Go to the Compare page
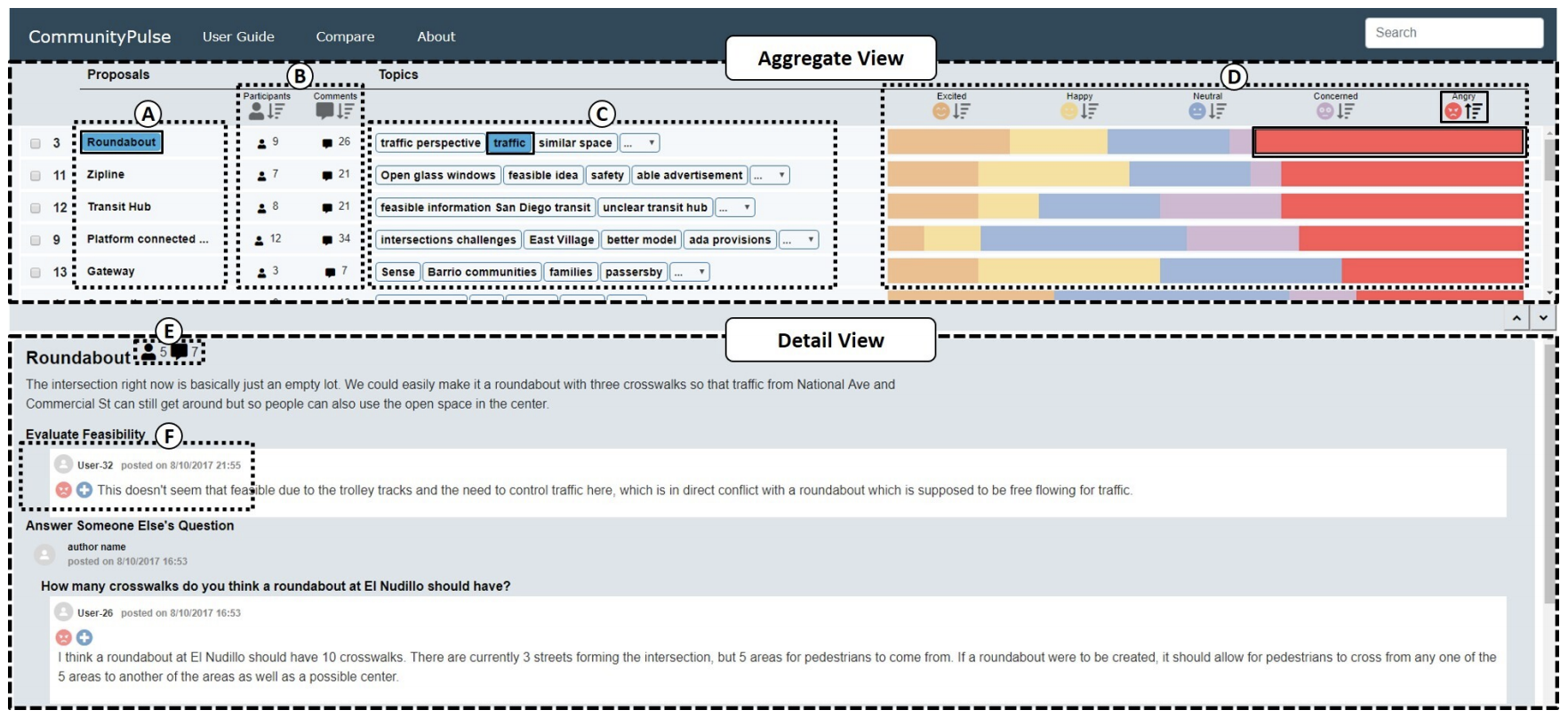This screenshot has width=1568, height=718. (345, 36)
